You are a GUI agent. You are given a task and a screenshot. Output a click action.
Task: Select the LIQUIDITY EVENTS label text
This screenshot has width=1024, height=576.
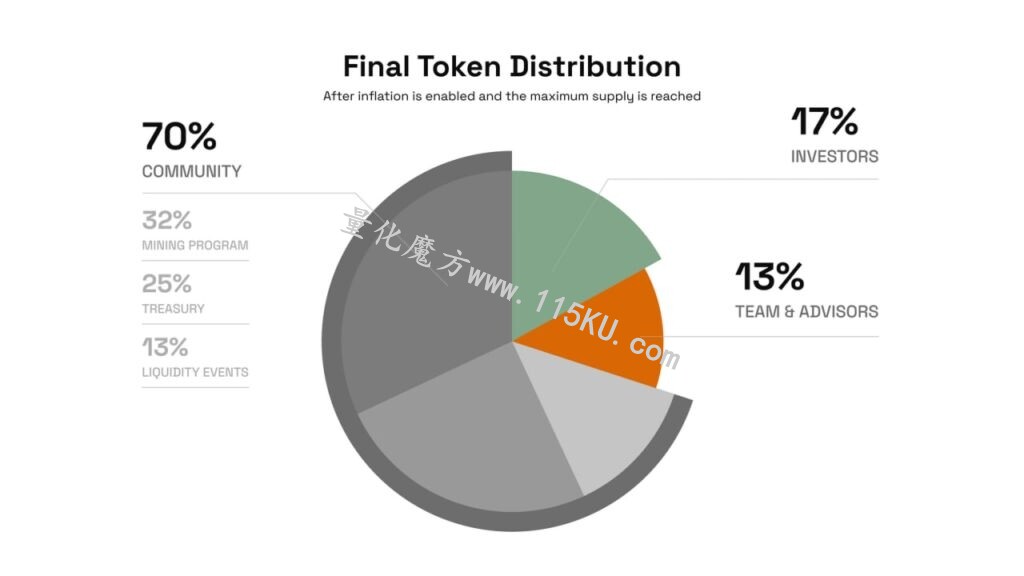click(195, 372)
